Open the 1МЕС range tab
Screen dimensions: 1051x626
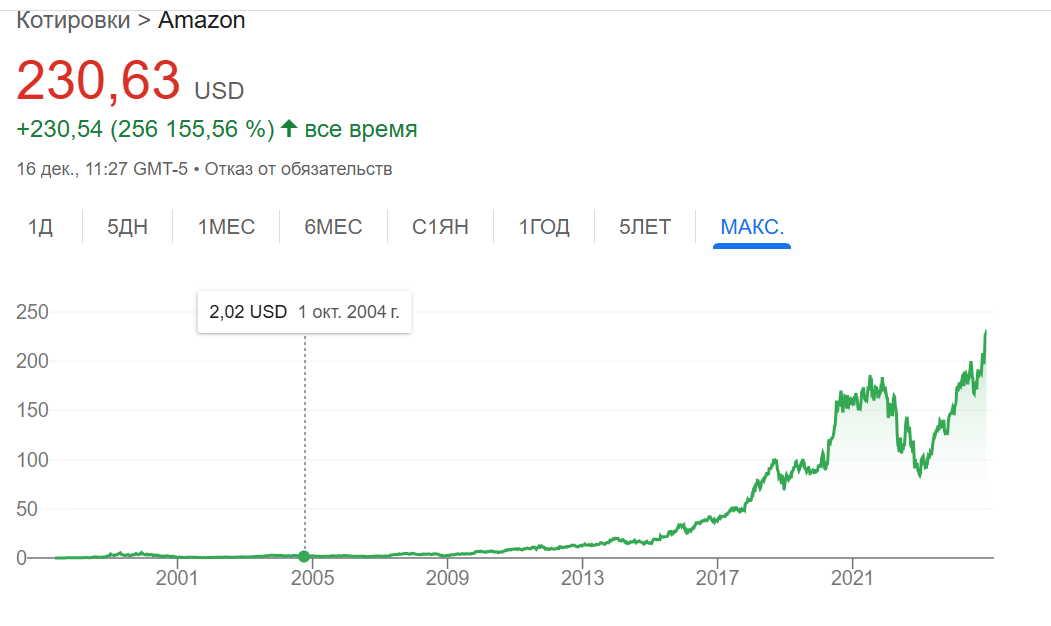(226, 227)
